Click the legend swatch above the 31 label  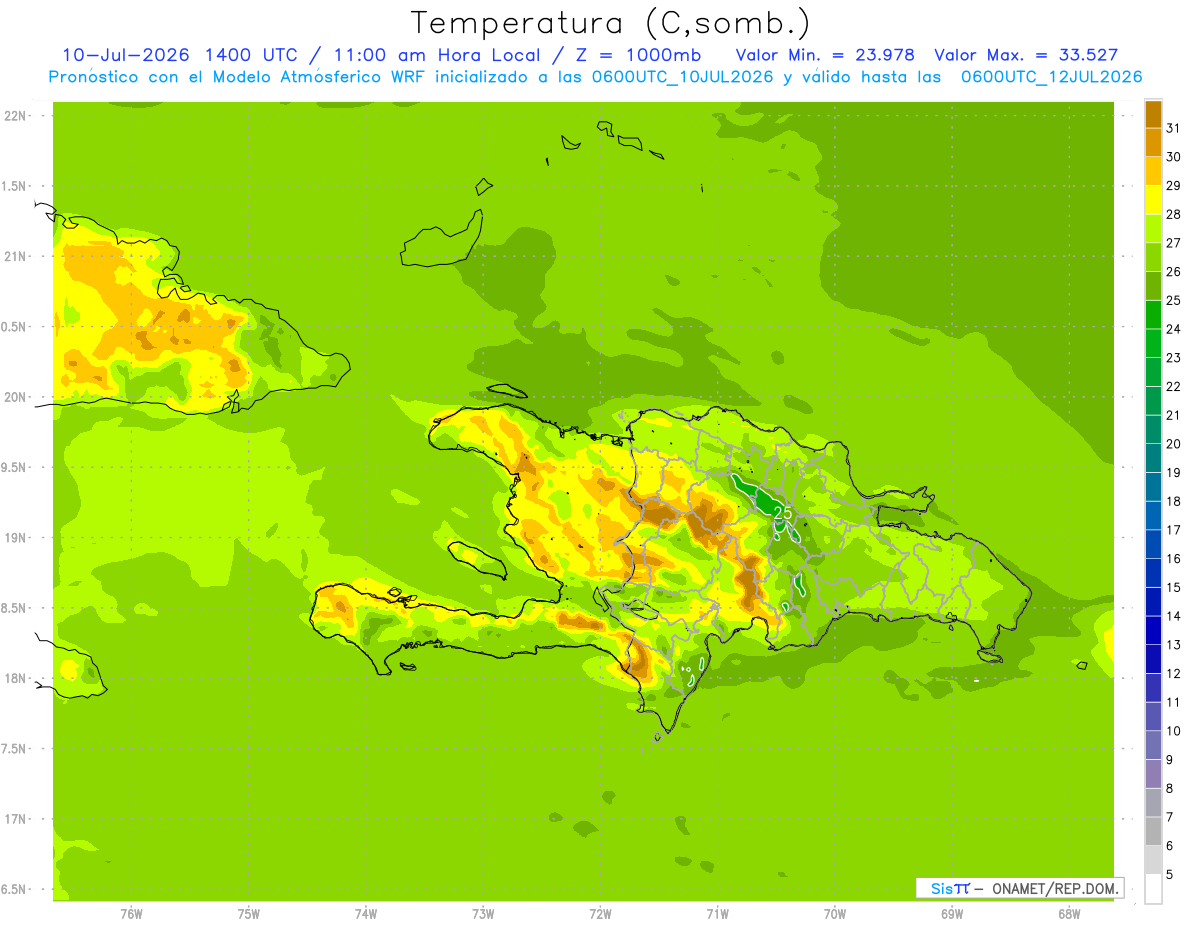[x=1153, y=114]
